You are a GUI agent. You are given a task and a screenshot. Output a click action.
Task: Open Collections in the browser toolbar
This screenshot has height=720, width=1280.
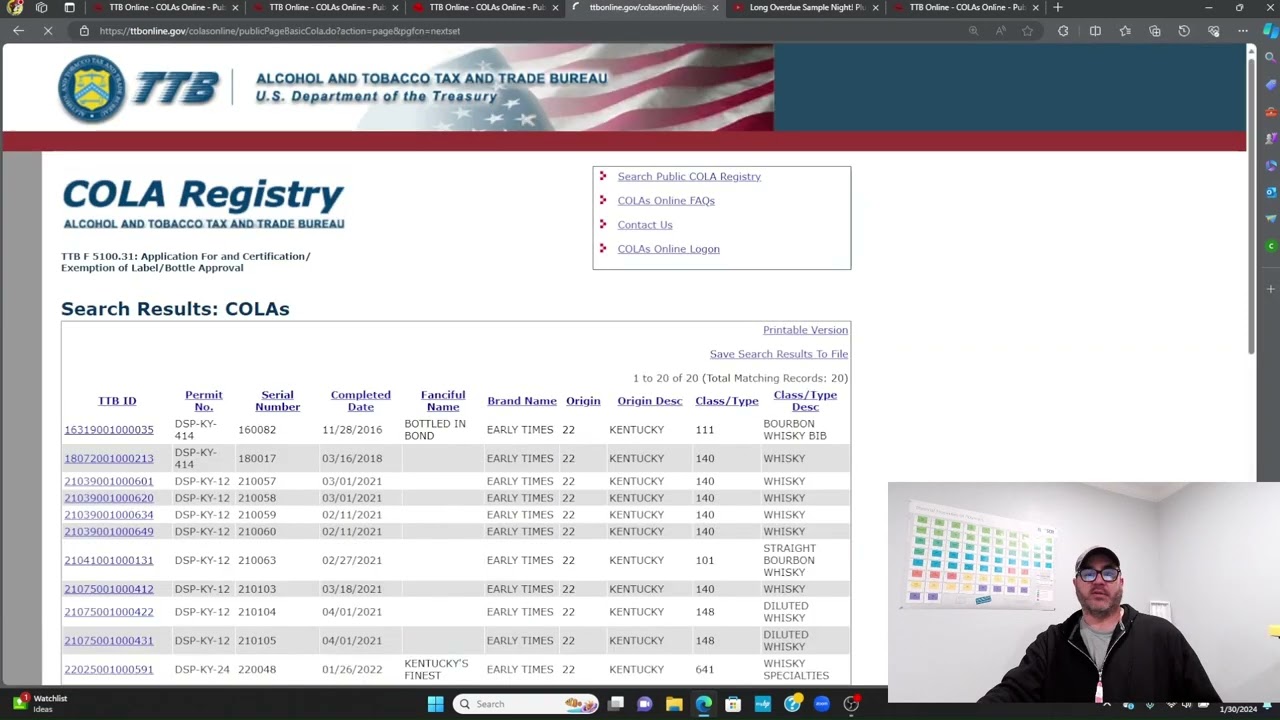[1155, 31]
